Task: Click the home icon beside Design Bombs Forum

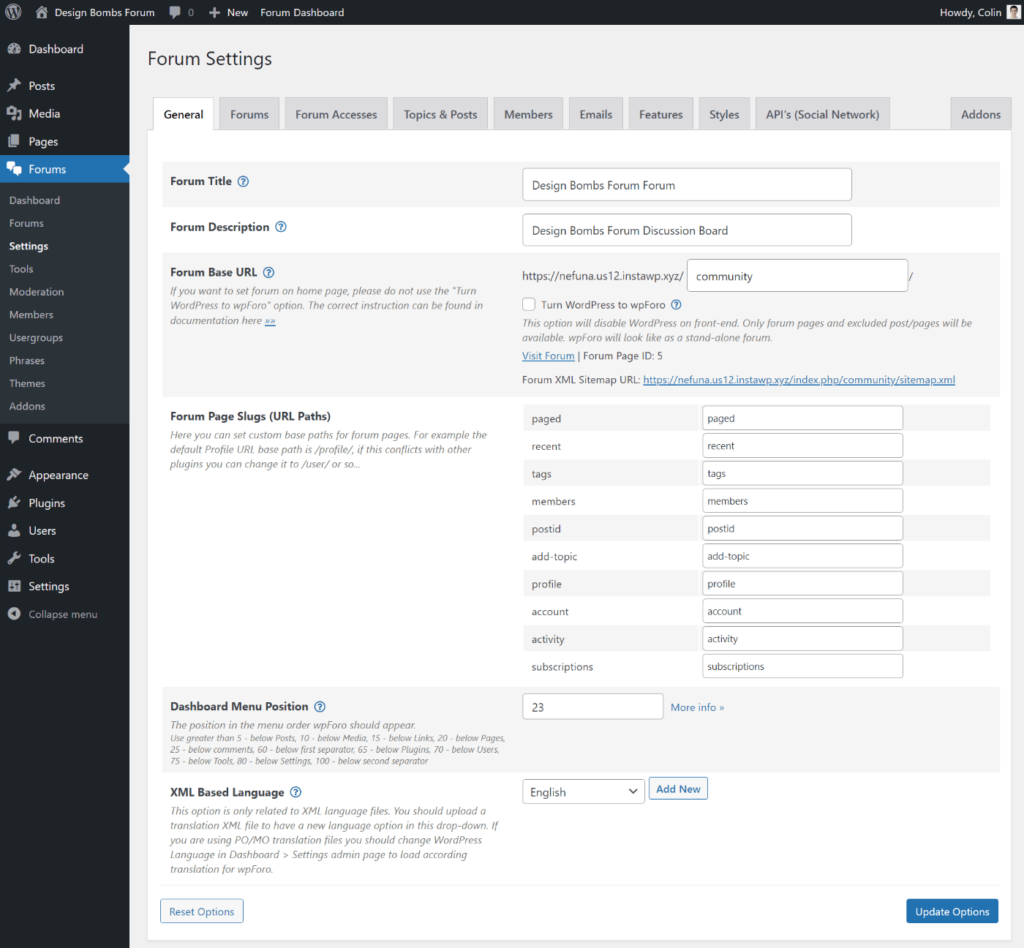Action: coord(42,12)
